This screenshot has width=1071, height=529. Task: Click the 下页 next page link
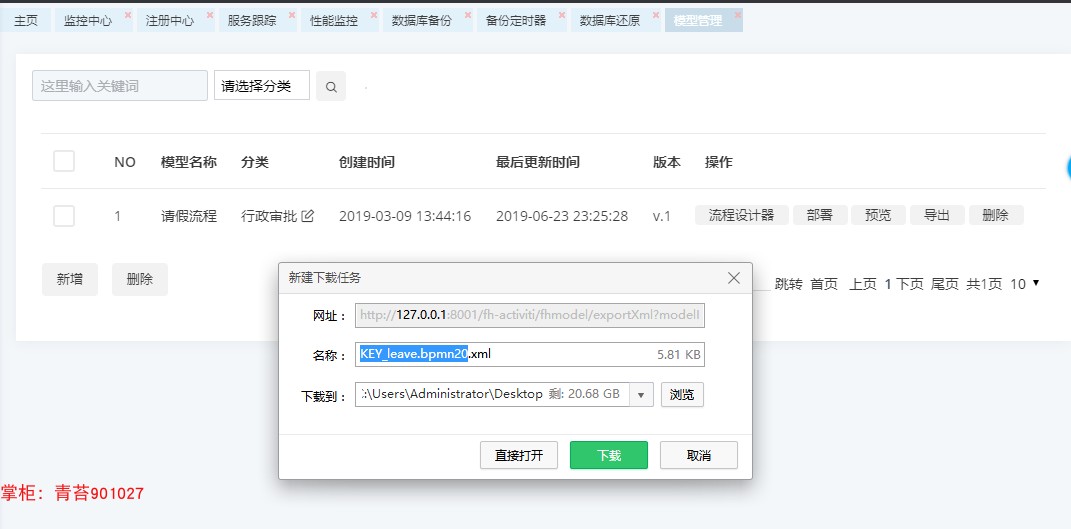point(909,284)
